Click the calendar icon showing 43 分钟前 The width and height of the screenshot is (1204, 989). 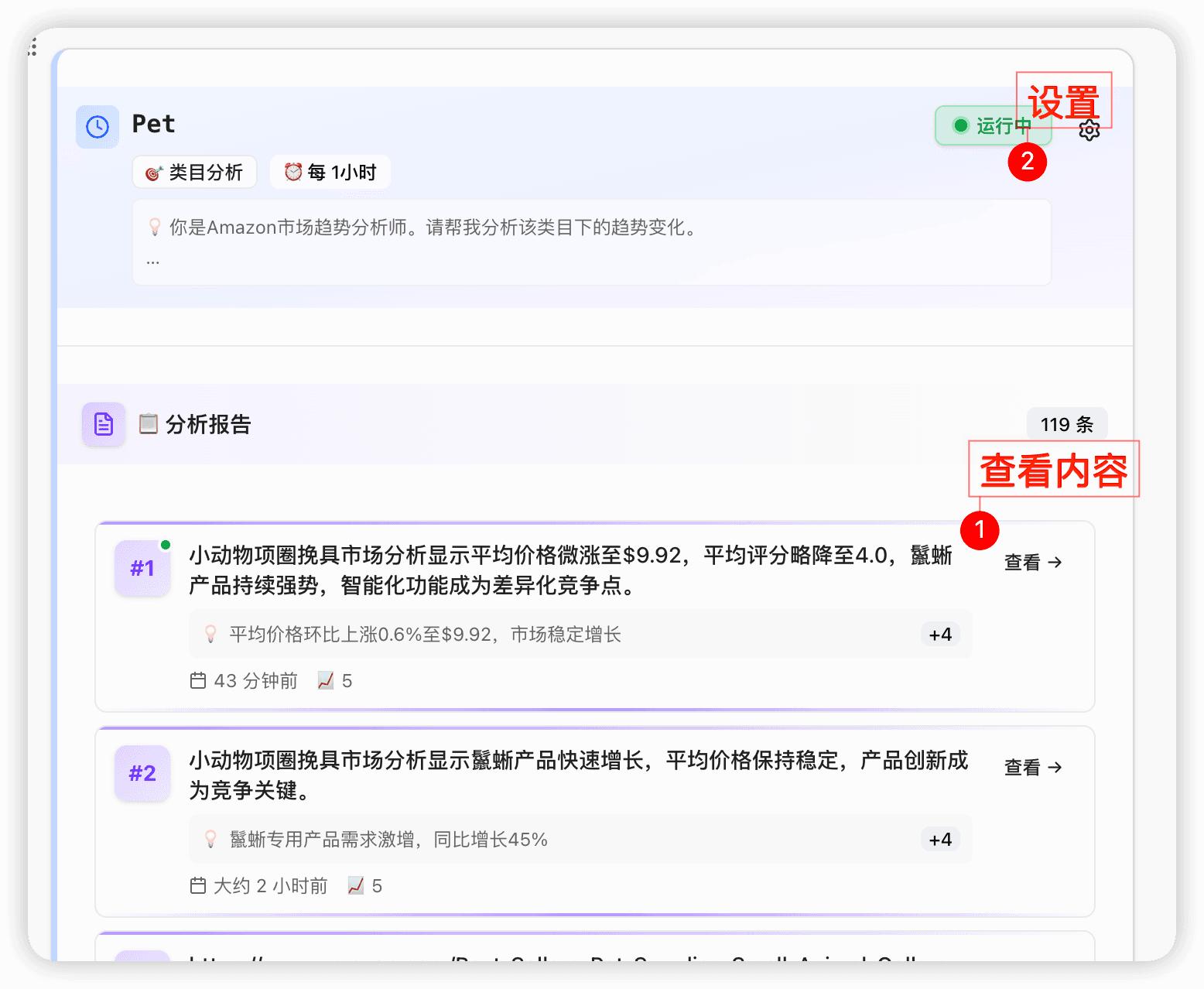point(199,680)
